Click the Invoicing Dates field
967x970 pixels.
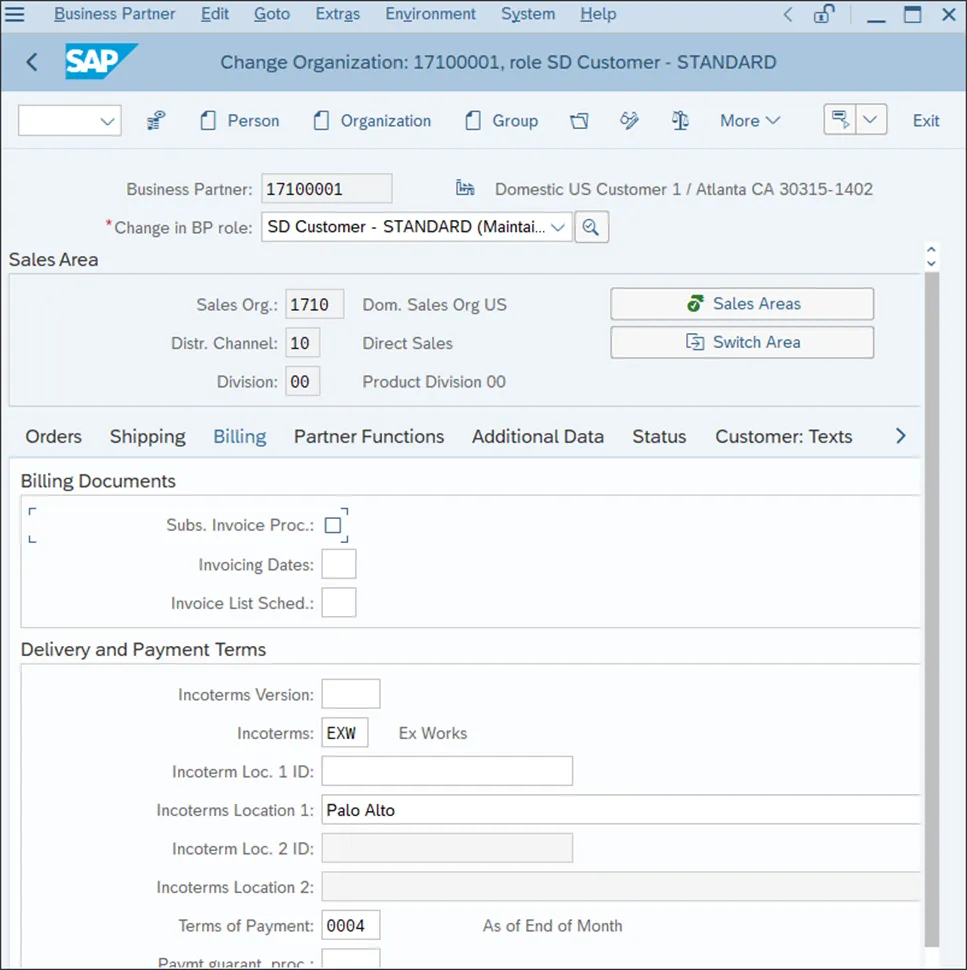tap(338, 564)
